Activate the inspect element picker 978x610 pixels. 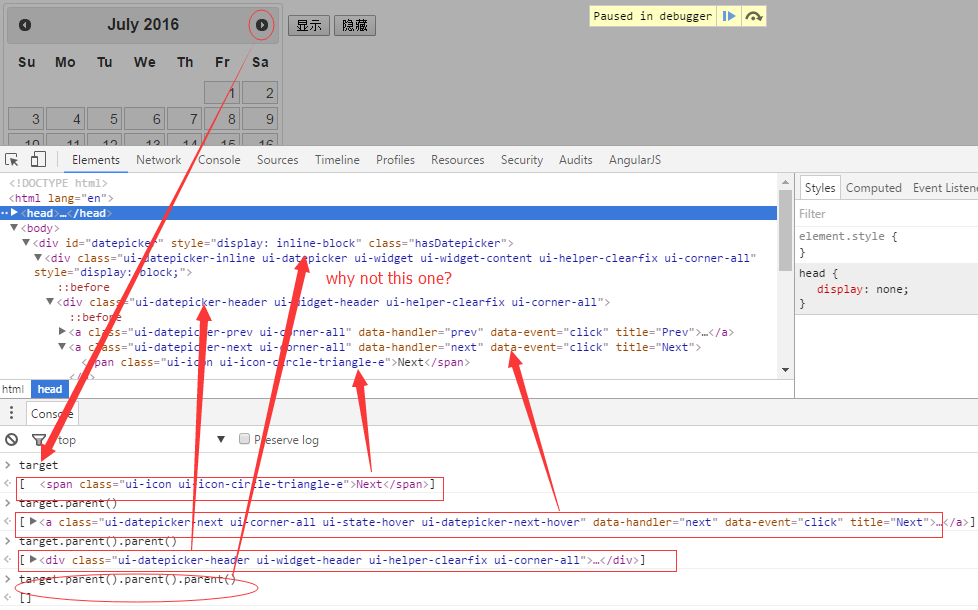click(12, 160)
